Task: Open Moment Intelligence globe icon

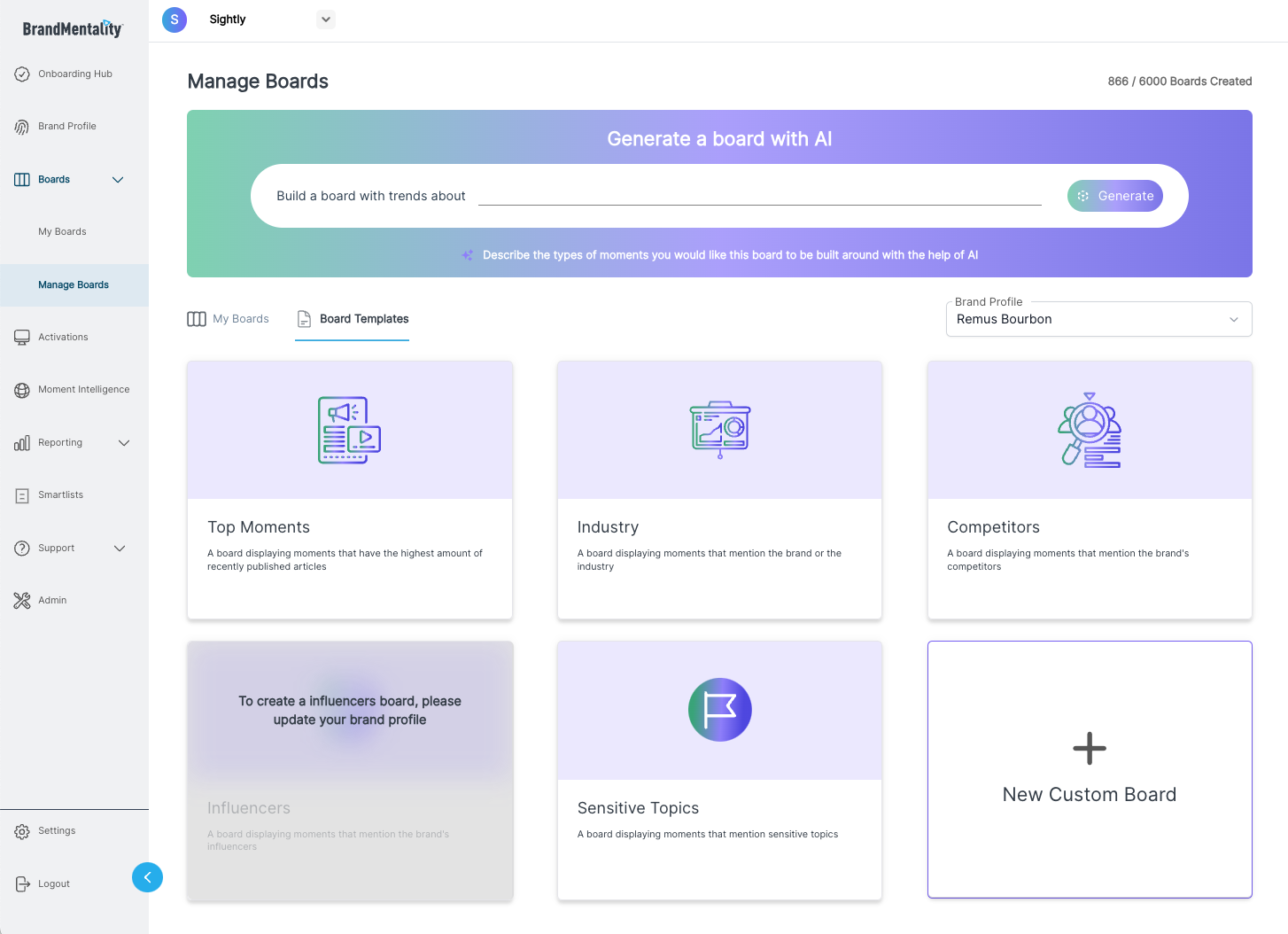Action: [x=22, y=390]
